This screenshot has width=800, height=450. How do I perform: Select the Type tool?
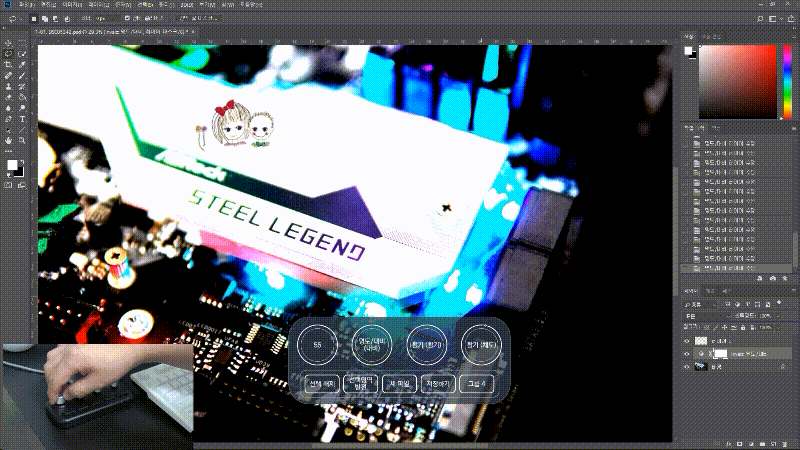pos(22,119)
